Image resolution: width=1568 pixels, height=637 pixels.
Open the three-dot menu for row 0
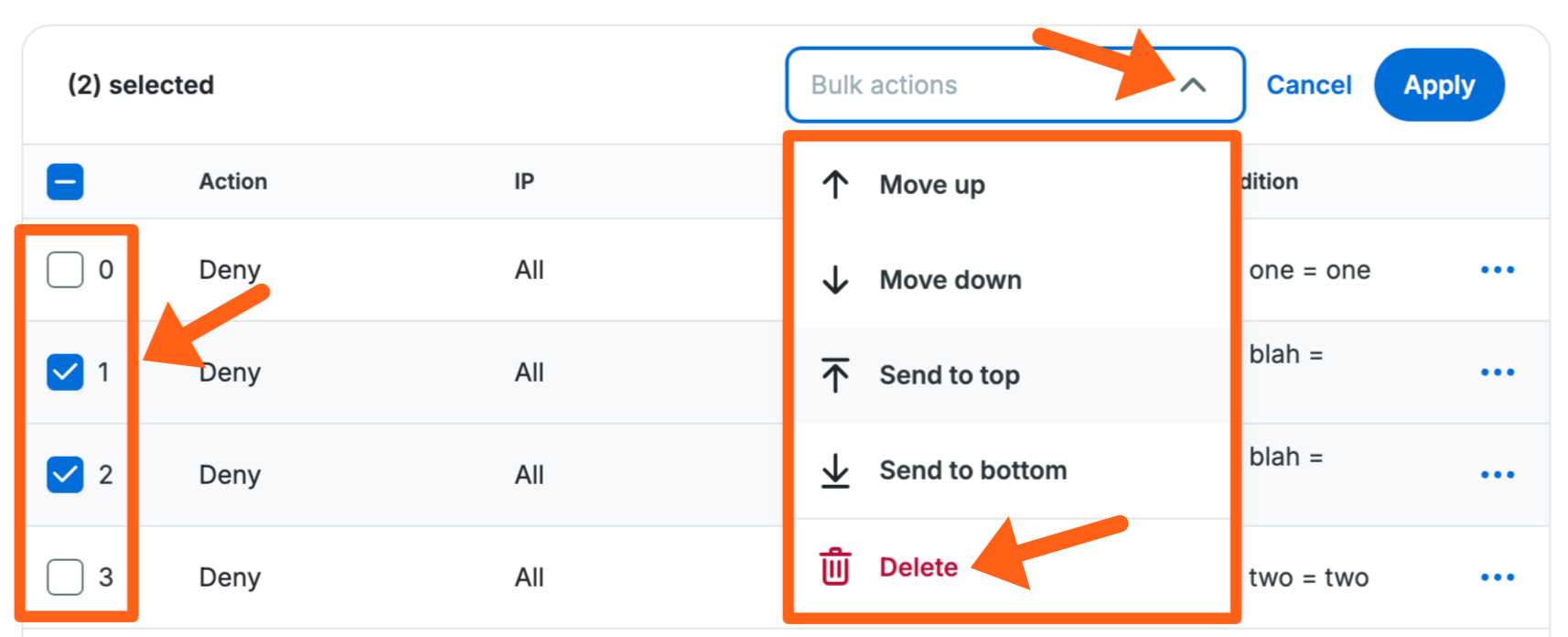pos(1497,270)
